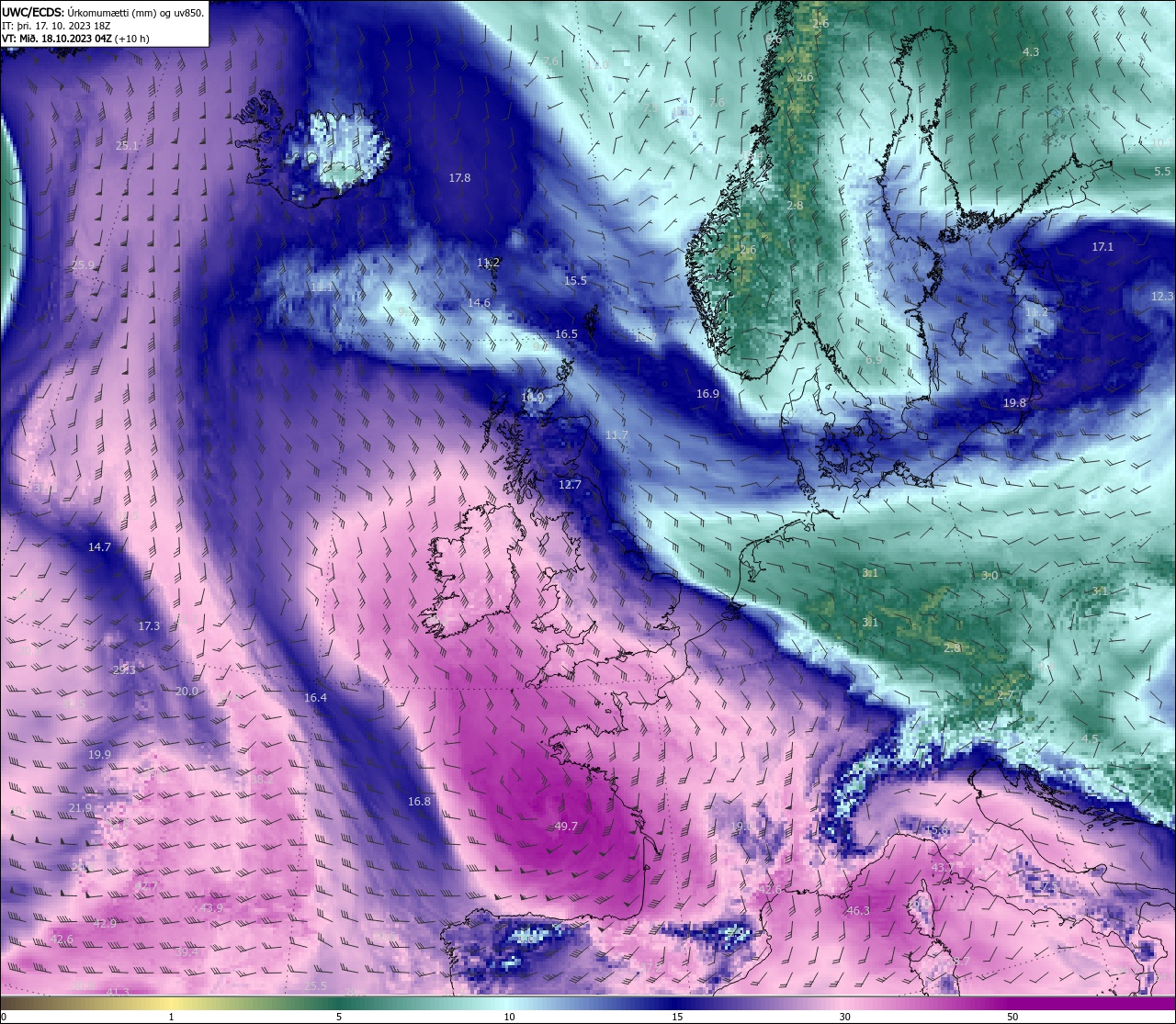Click the 46.3 value over the Mediterranean

click(857, 911)
